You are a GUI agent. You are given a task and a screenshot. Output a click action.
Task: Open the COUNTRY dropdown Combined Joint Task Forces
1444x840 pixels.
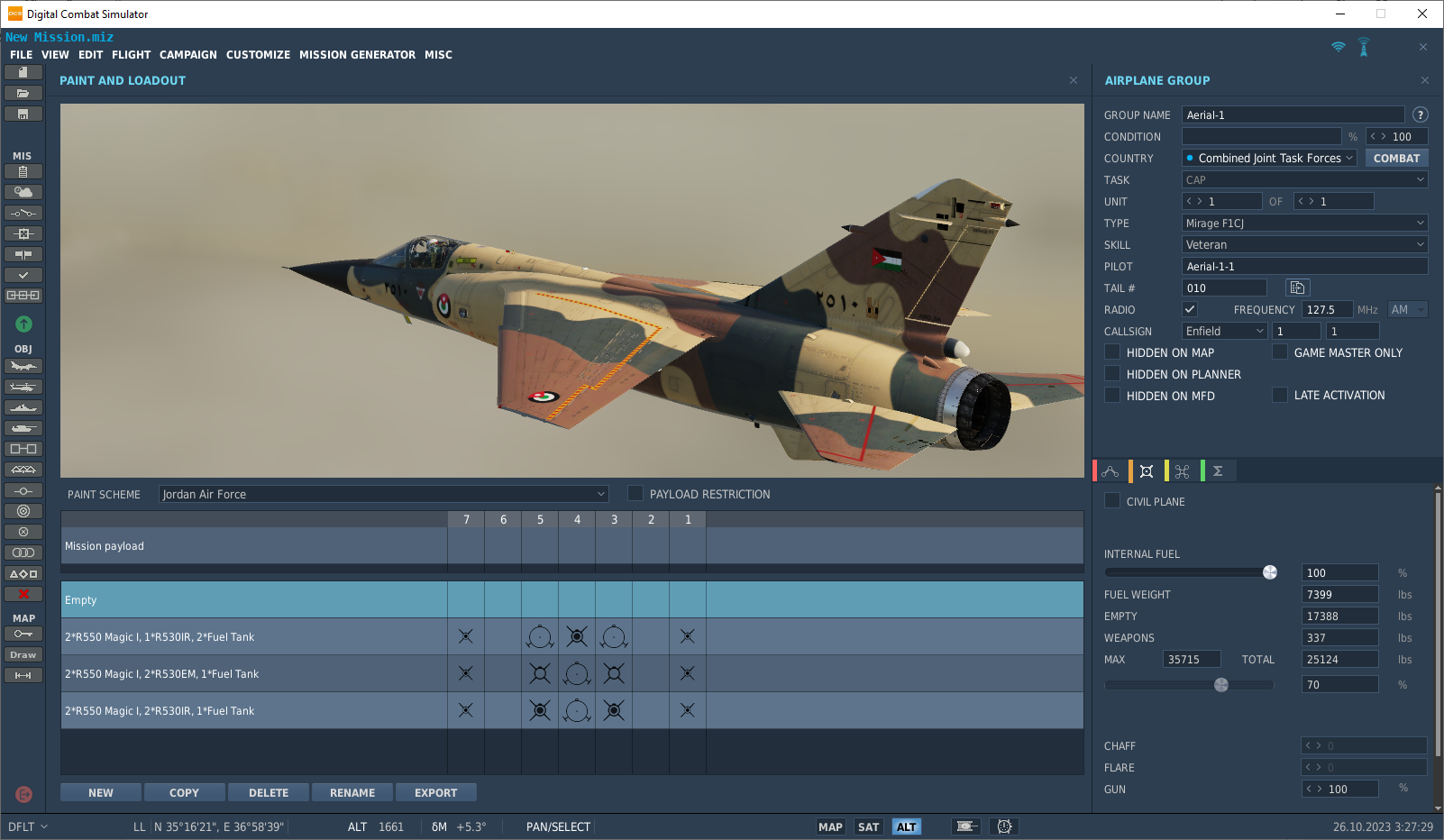click(x=1270, y=158)
